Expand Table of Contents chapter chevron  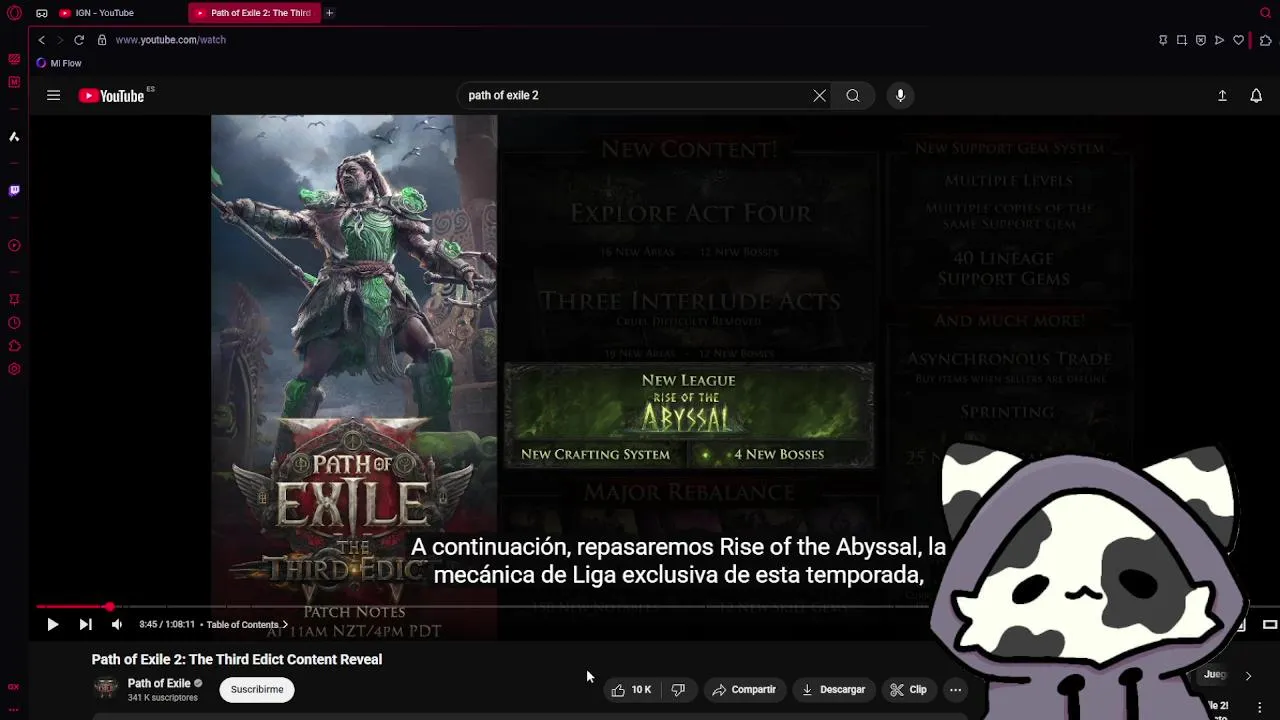285,624
